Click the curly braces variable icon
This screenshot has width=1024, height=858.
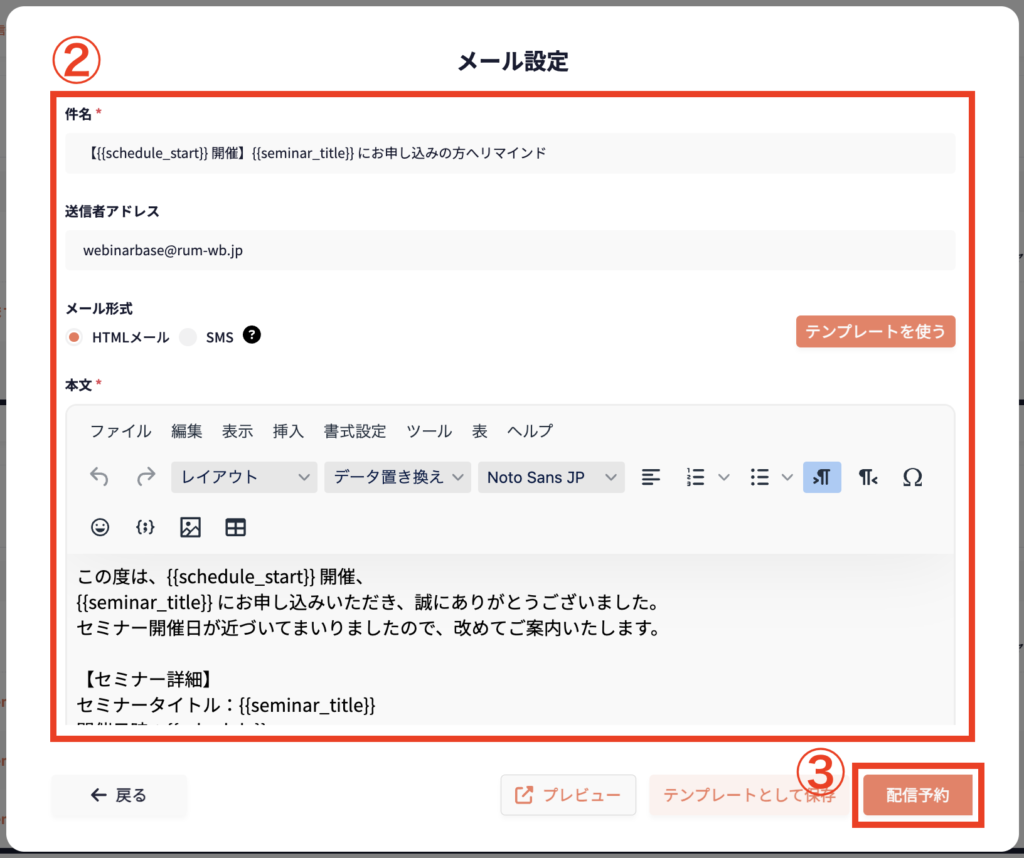coord(144,527)
